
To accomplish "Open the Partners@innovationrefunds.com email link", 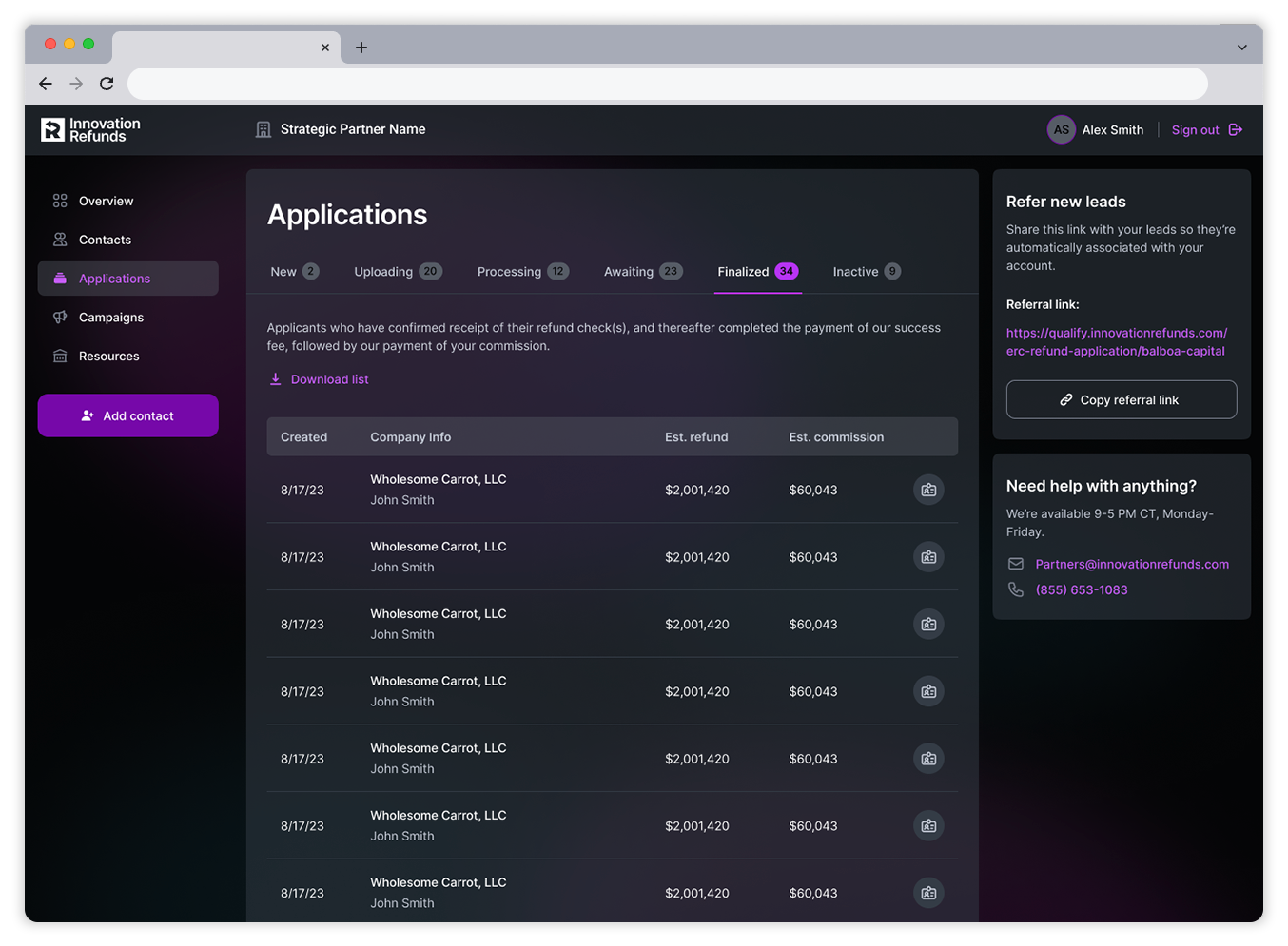I will tap(1131, 565).
